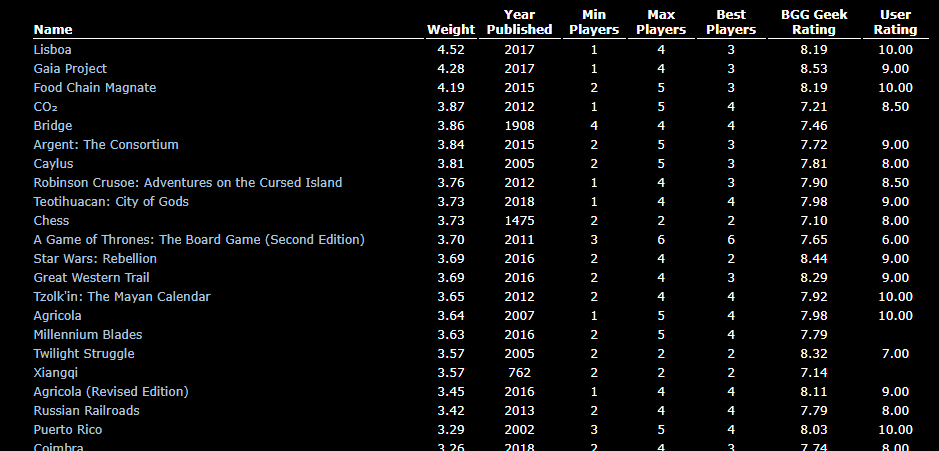The height and width of the screenshot is (451, 939).
Task: Sort by BGG Geek Rating header
Action: pyautogui.click(x=814, y=22)
